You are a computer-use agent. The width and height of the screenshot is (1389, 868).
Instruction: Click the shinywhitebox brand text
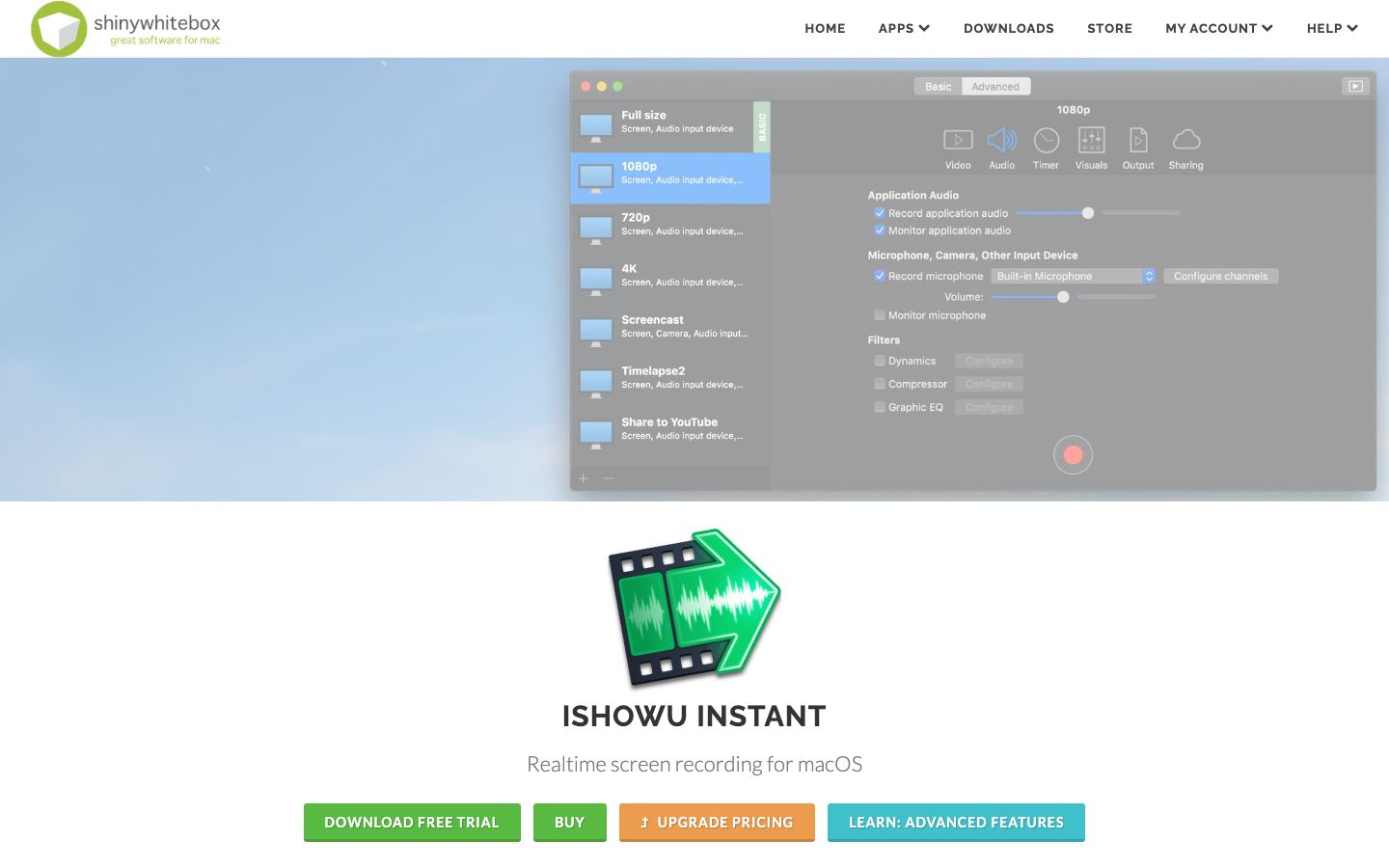pos(156,22)
